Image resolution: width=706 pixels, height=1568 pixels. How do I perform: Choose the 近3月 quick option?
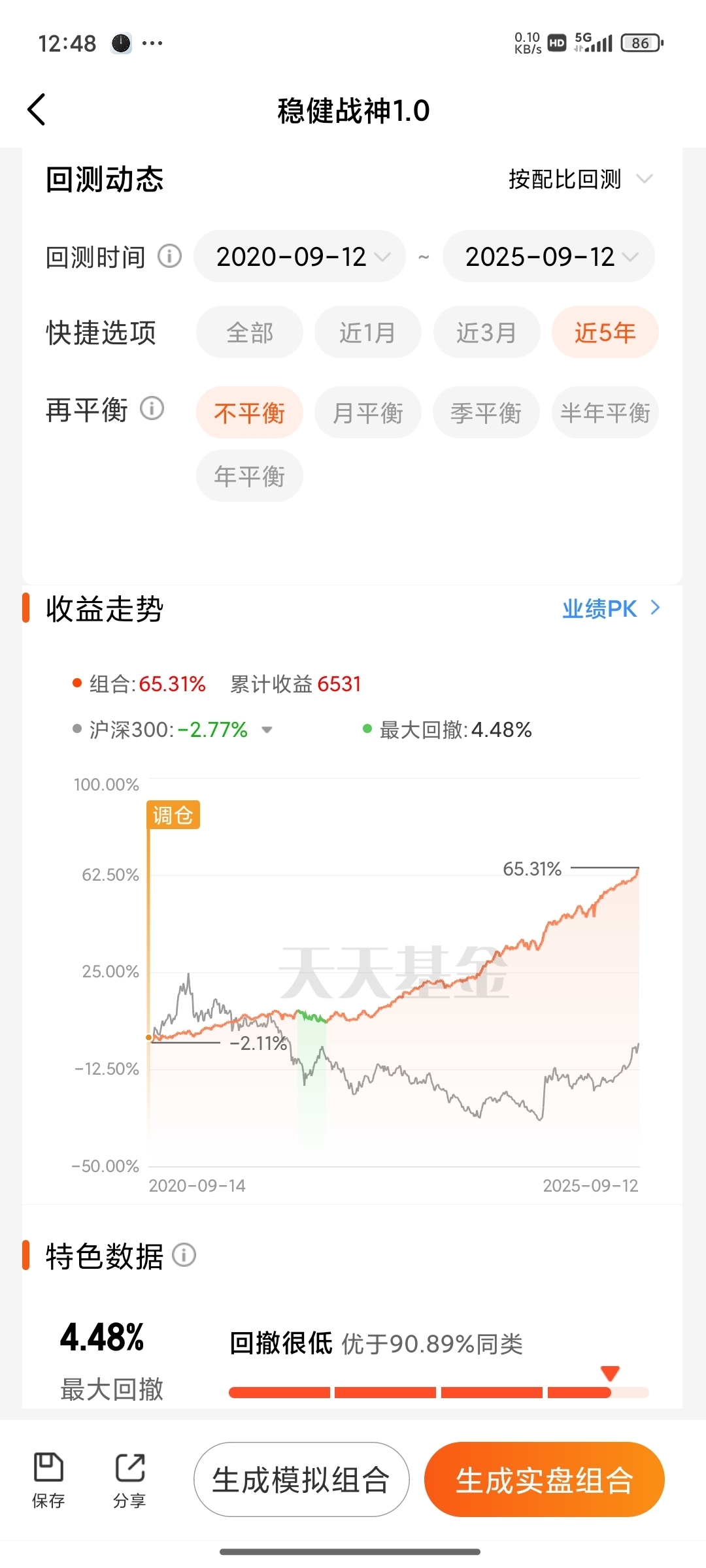pyautogui.click(x=487, y=332)
